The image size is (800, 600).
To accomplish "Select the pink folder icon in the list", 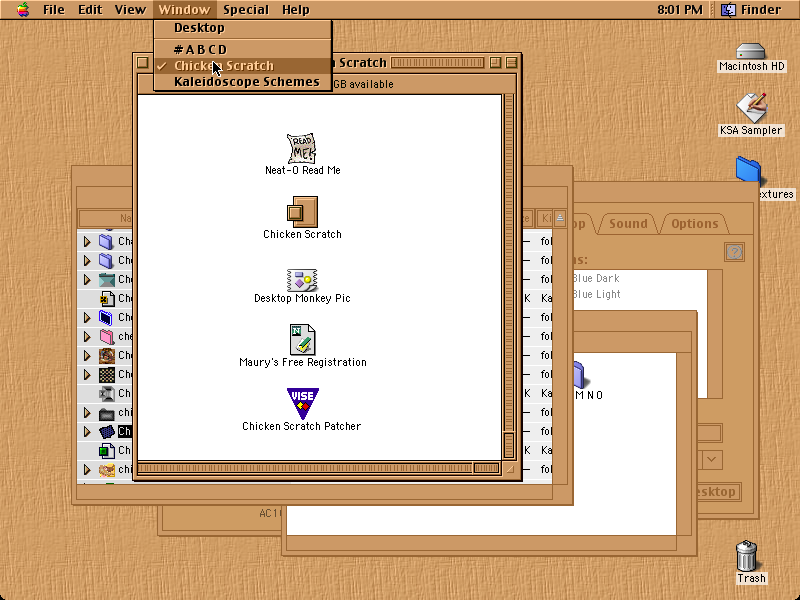I will [x=107, y=337].
